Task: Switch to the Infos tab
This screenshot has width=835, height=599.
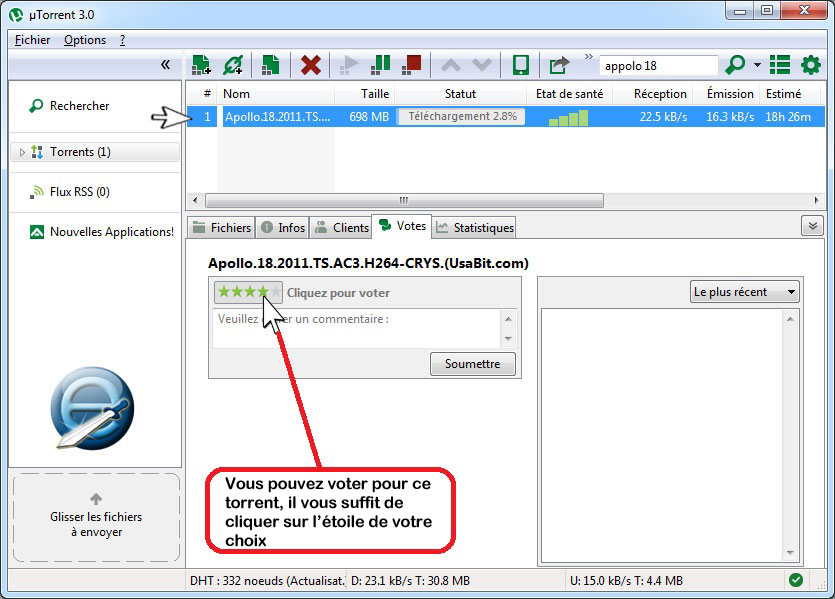Action: coord(283,228)
